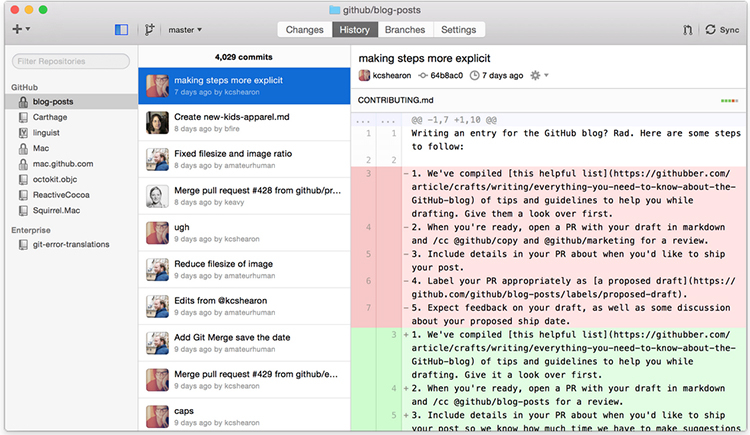Screen dimensions: 750x435
Task: Select commit 'Edits from @kcshearon'
Action: pyautogui.click(x=244, y=306)
